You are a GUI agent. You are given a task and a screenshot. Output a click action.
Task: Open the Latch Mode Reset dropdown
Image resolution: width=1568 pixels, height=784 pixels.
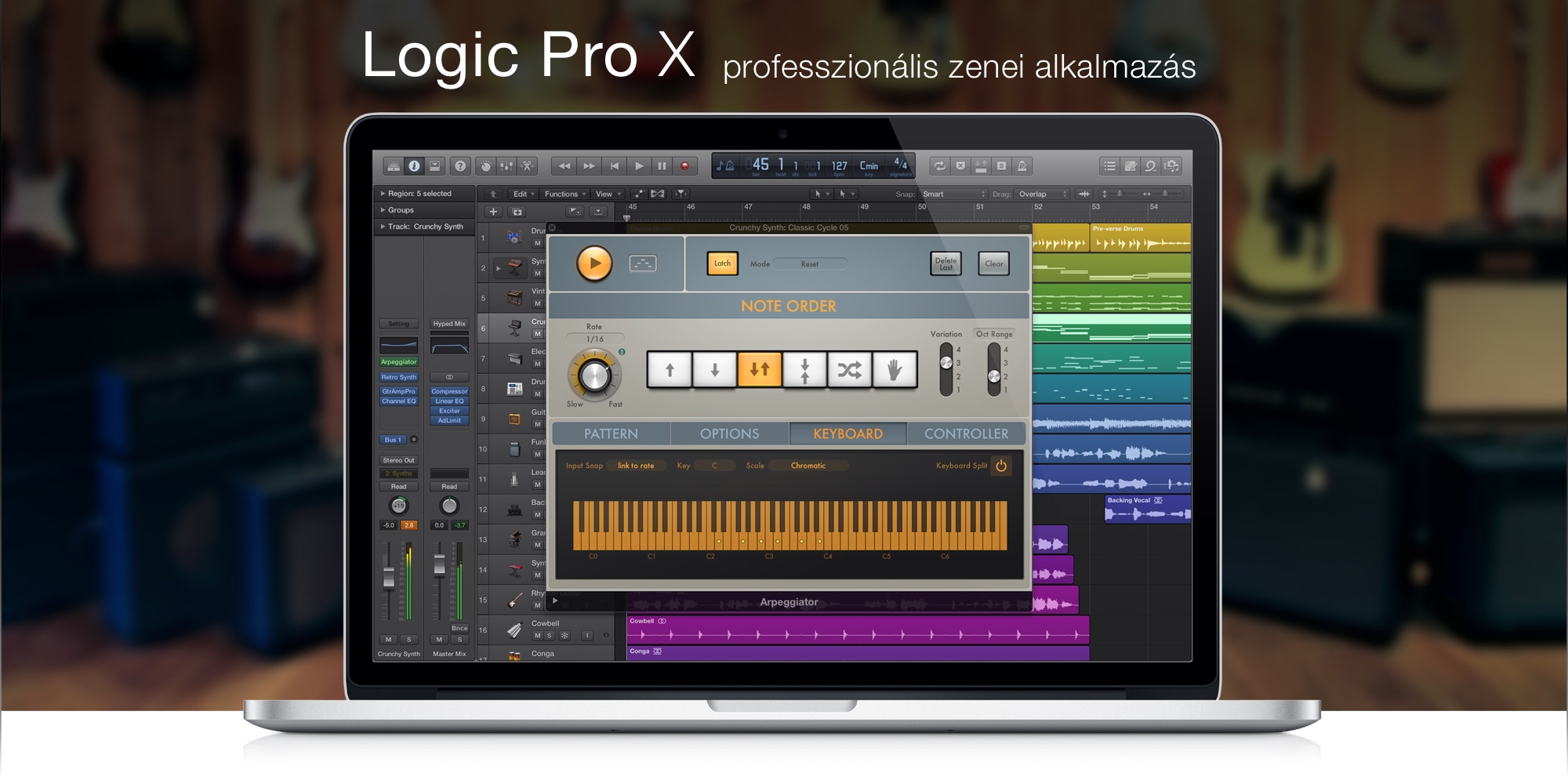810,264
